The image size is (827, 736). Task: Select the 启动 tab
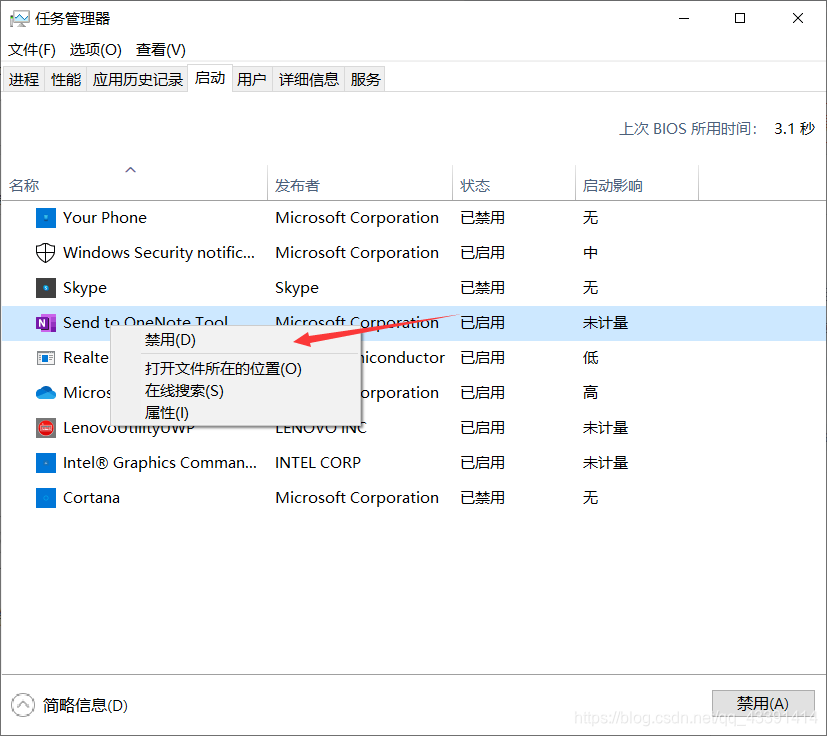pyautogui.click(x=210, y=78)
